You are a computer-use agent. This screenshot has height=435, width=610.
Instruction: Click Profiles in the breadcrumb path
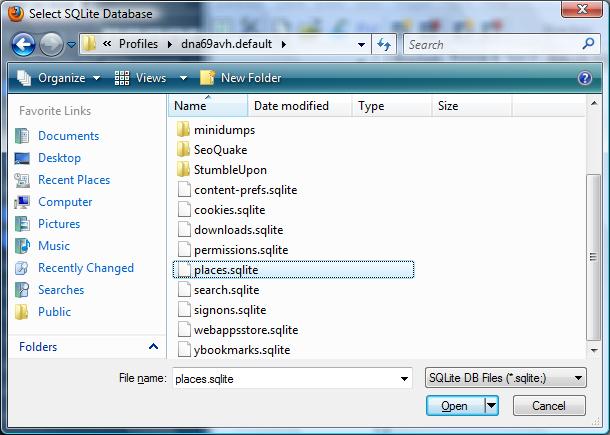pos(138,44)
